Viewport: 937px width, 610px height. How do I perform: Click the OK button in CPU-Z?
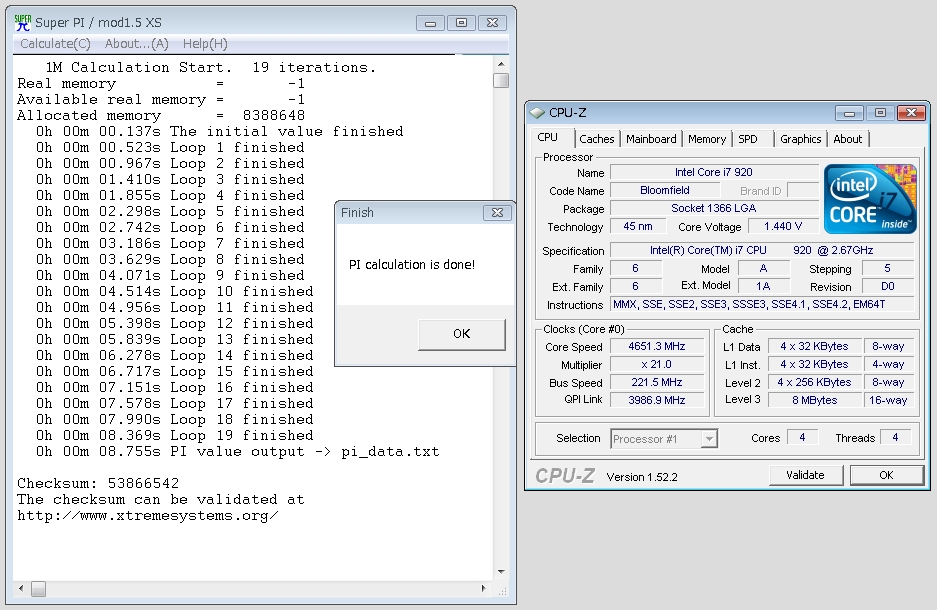tap(886, 475)
